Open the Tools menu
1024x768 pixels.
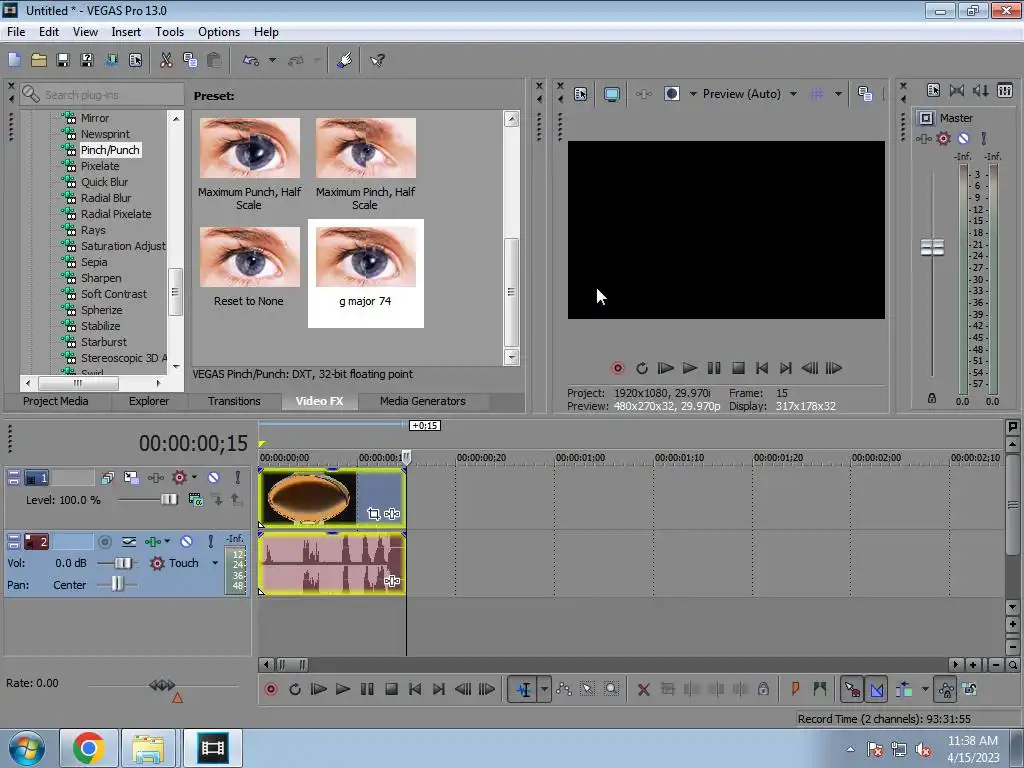169,31
